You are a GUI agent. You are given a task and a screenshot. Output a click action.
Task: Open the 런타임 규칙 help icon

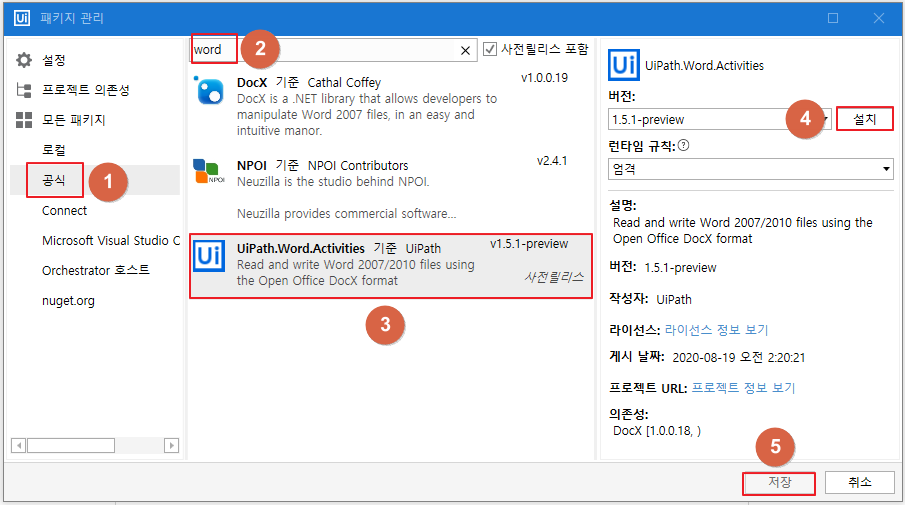[683, 145]
